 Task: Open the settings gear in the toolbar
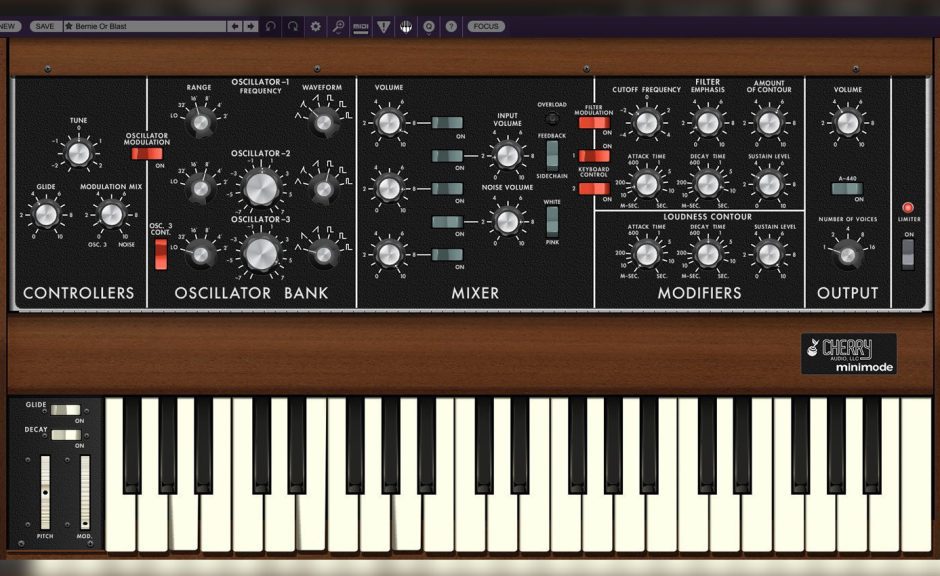pos(315,27)
